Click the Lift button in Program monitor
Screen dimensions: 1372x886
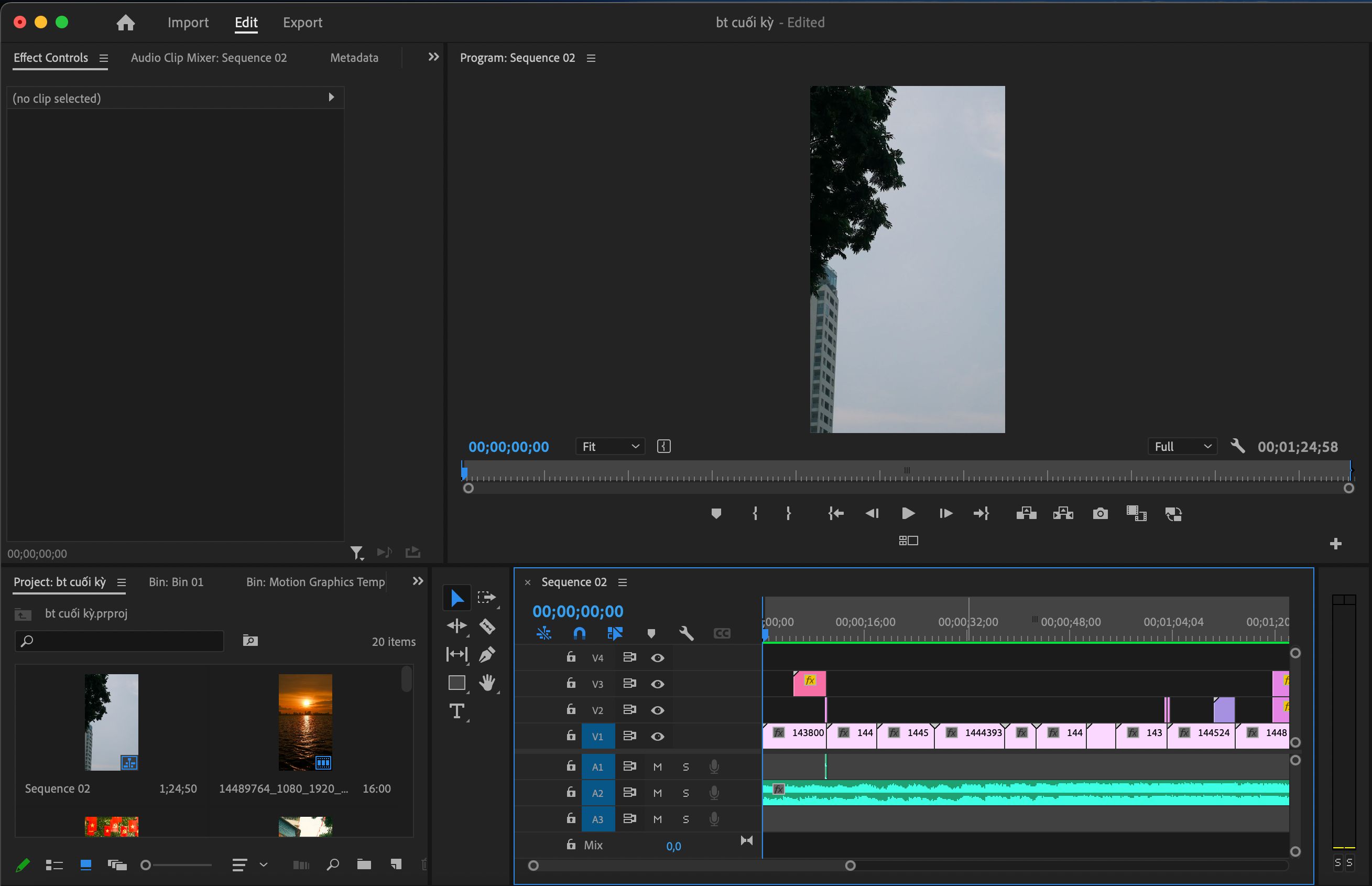point(1027,513)
